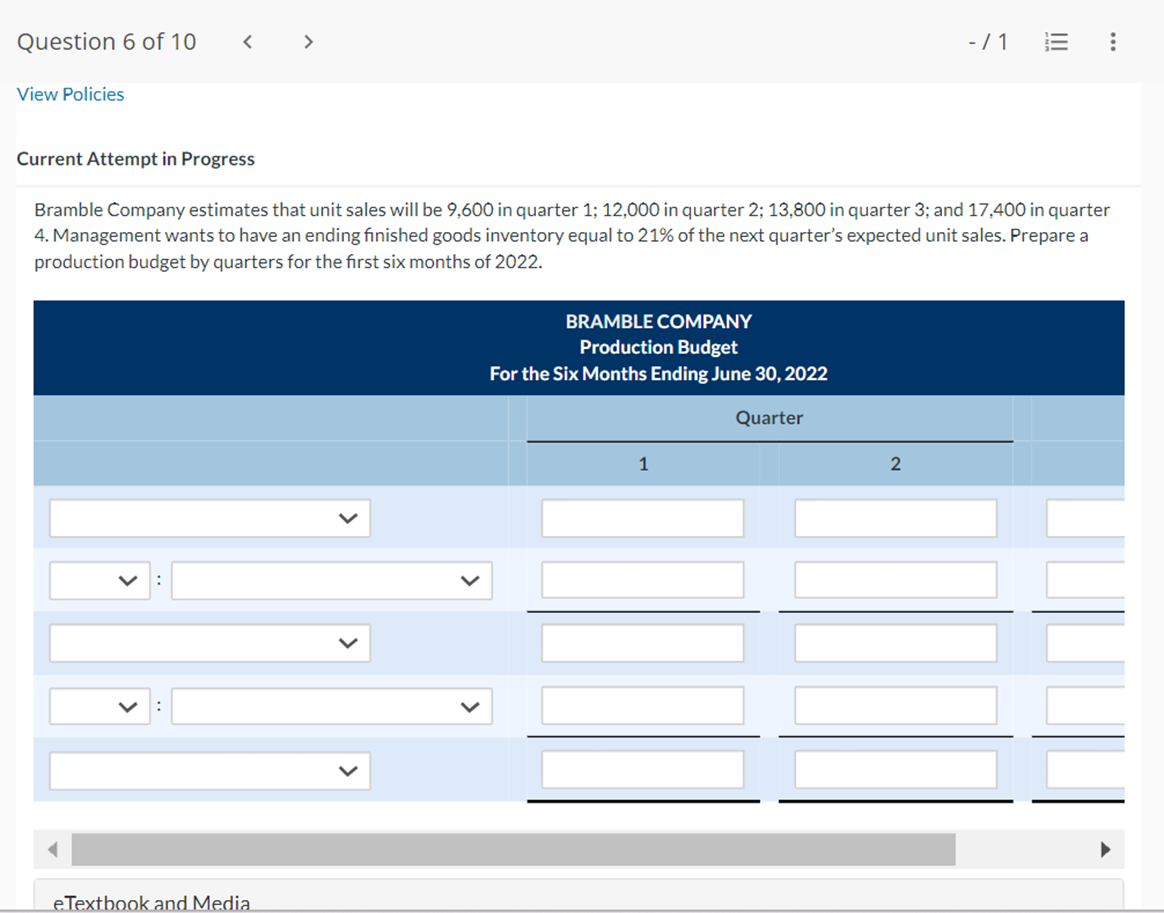Click the Quarter column group header
This screenshot has height=913, width=1164.
769,418
